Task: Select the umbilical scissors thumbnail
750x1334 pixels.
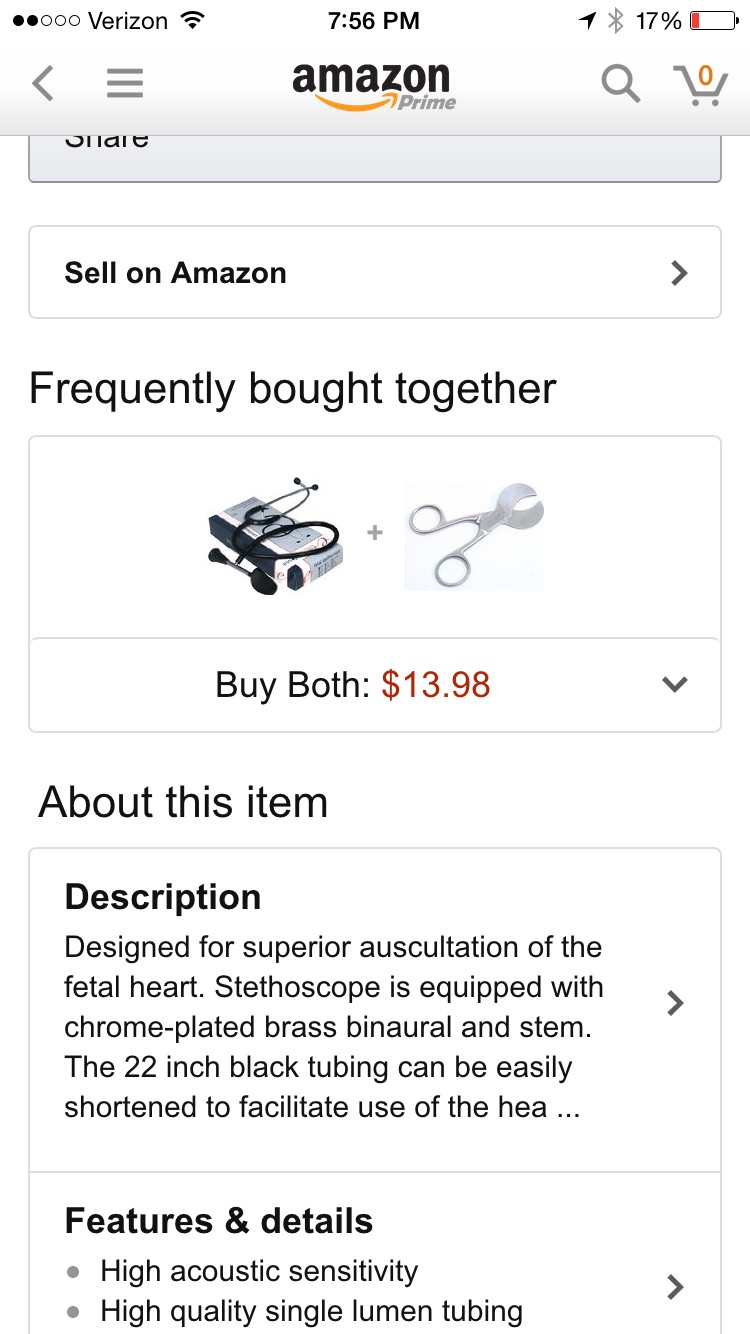Action: tap(474, 535)
